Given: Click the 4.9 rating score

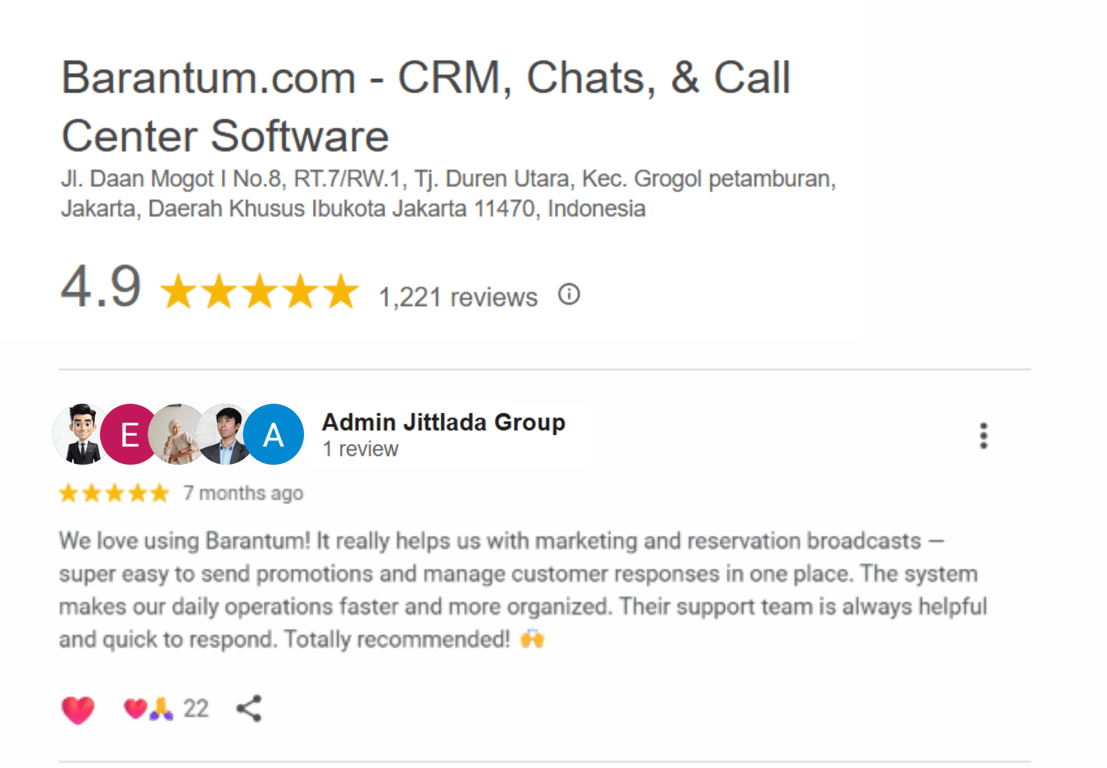Looking at the screenshot, I should click(101, 287).
